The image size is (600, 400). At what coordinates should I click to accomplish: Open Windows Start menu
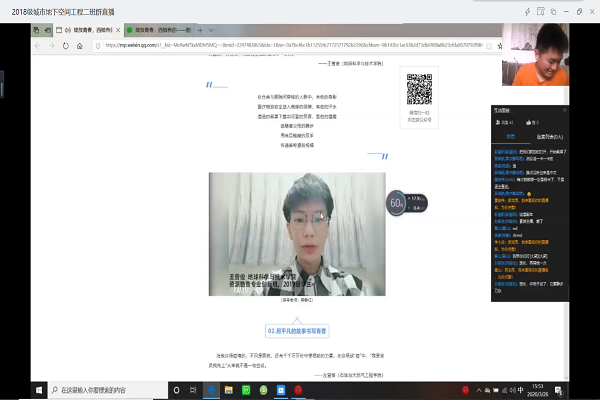click(x=39, y=390)
